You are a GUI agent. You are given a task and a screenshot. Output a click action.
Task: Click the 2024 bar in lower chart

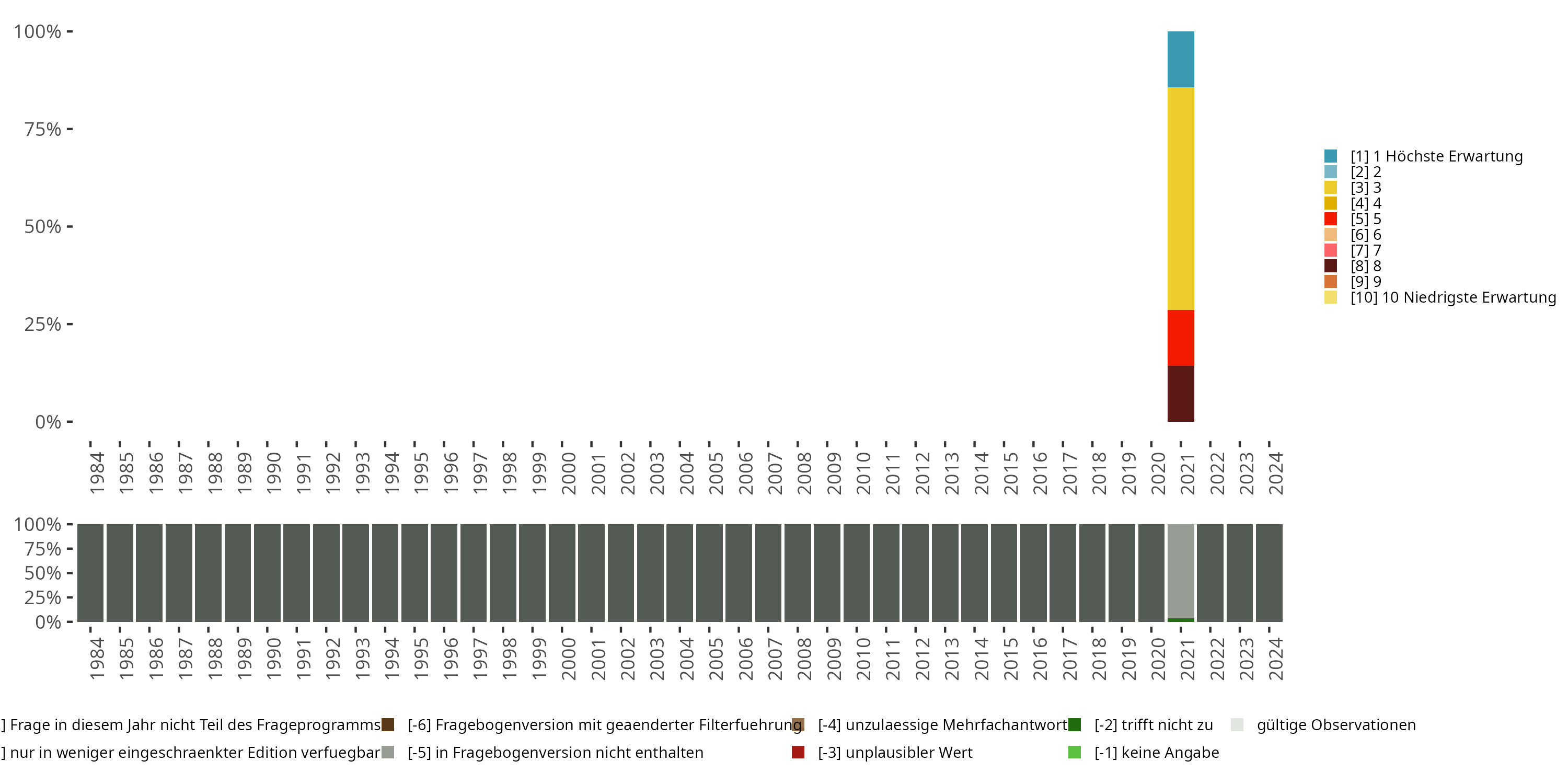pyautogui.click(x=1269, y=573)
